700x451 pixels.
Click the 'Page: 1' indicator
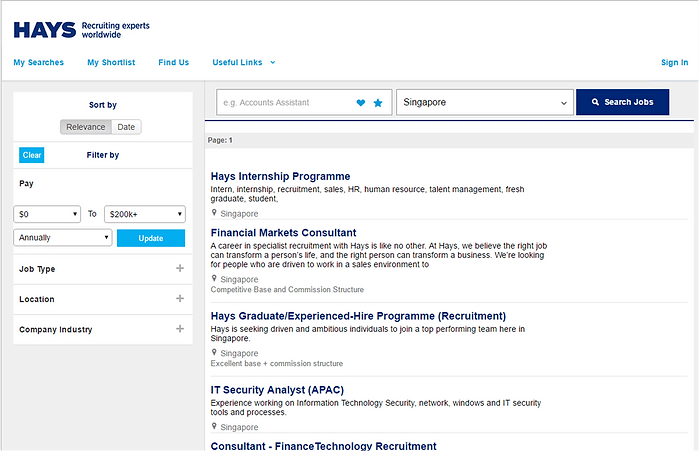tap(220, 140)
